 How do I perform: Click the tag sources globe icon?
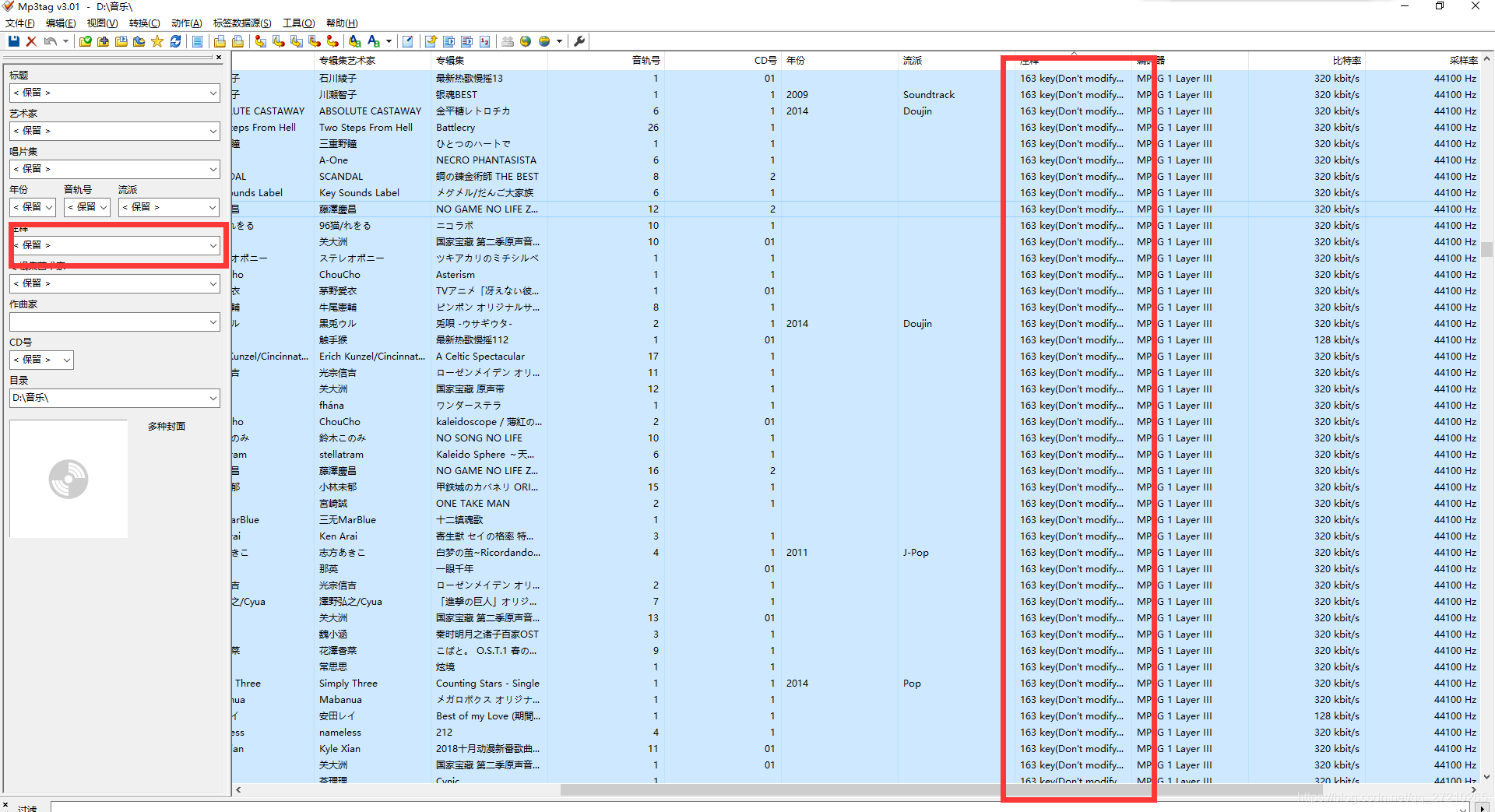click(526, 41)
